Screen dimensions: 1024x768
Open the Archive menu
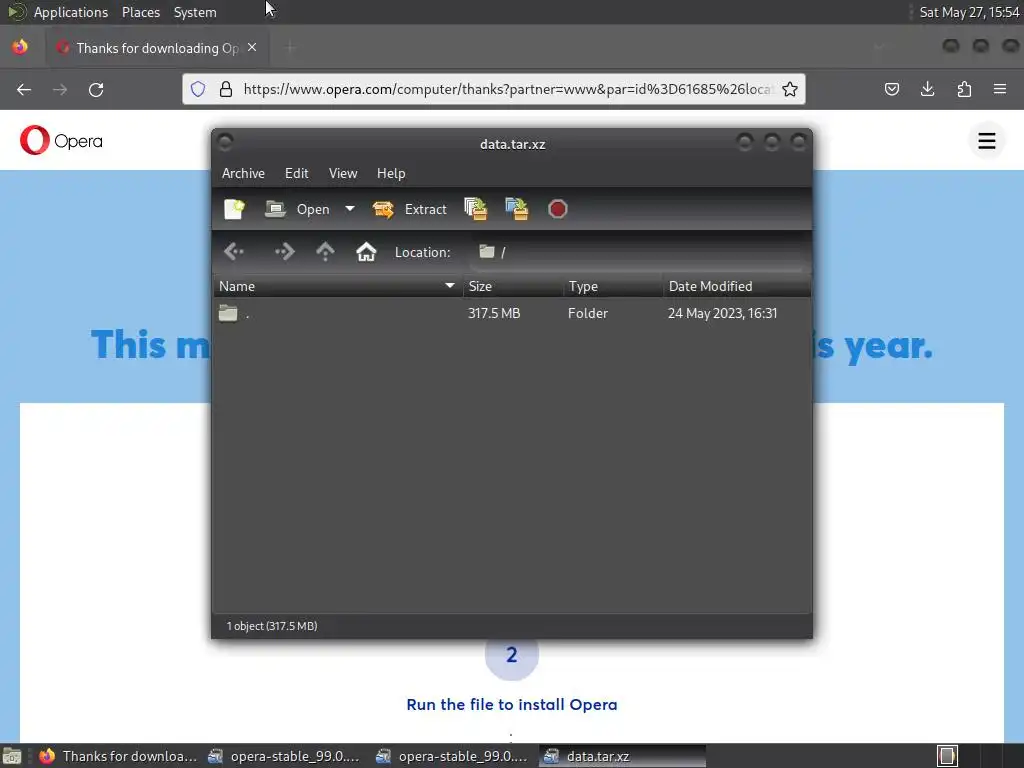click(243, 173)
